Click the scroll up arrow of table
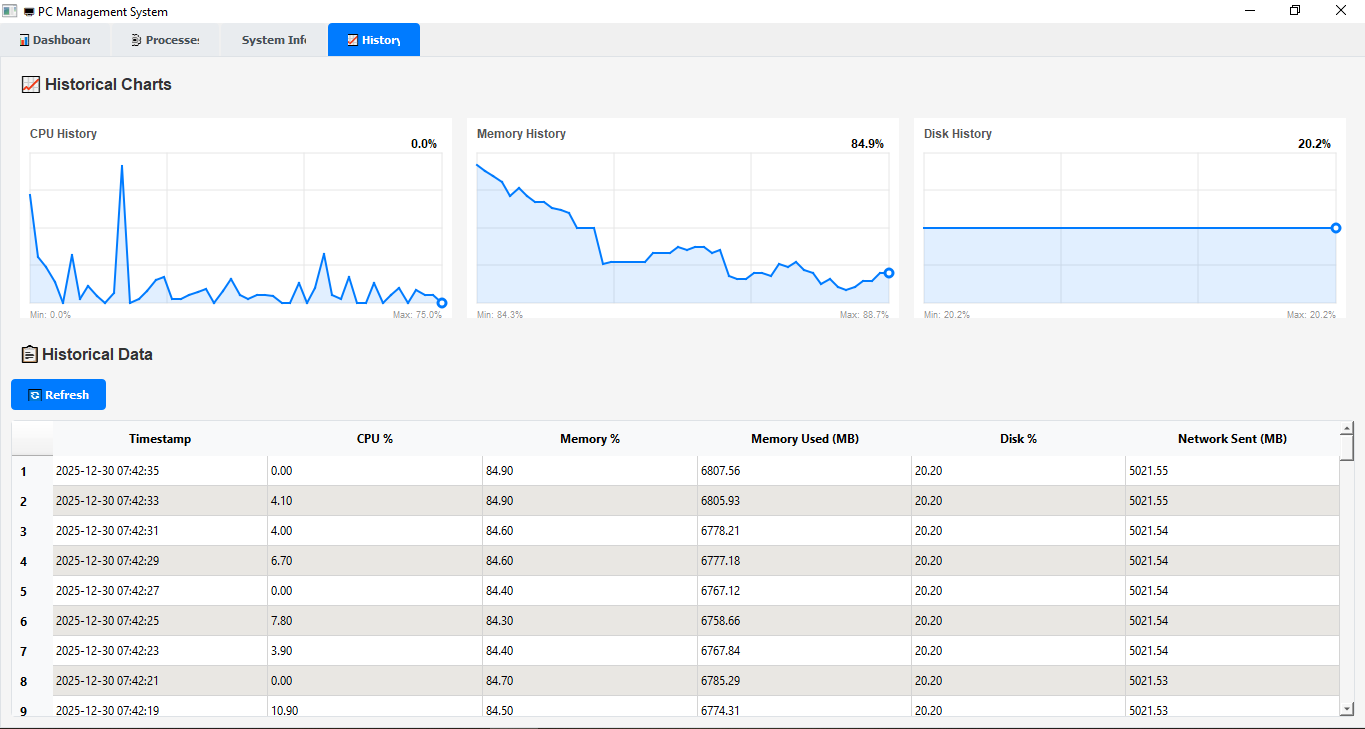1365x729 pixels. (1346, 429)
